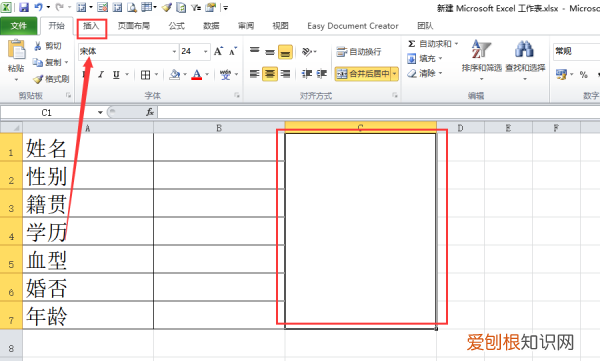Expand the font size 24 dropdown
The width and height of the screenshot is (600, 361).
point(205,51)
